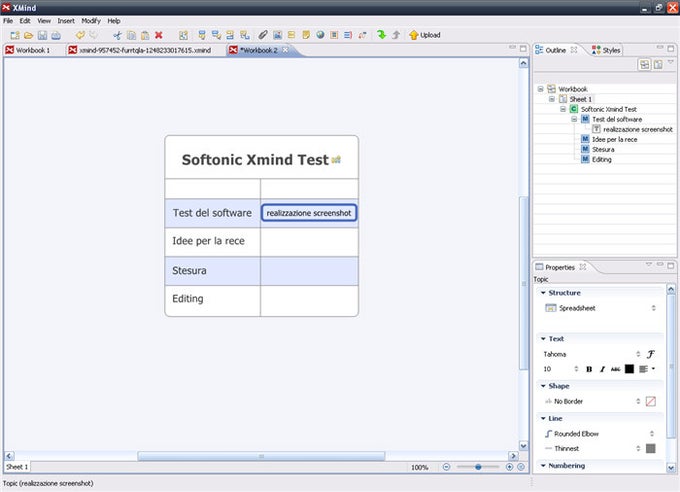Image resolution: width=680 pixels, height=492 pixels.
Task: Select Idee per la rece outline item
Action: click(x=615, y=139)
